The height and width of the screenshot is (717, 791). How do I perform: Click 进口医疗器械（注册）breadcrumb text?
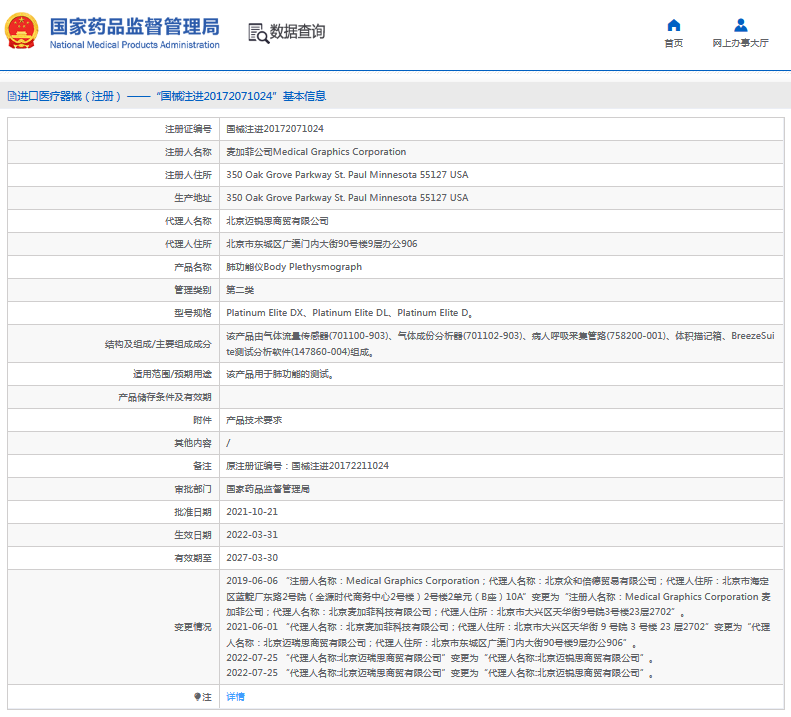[x=70, y=96]
